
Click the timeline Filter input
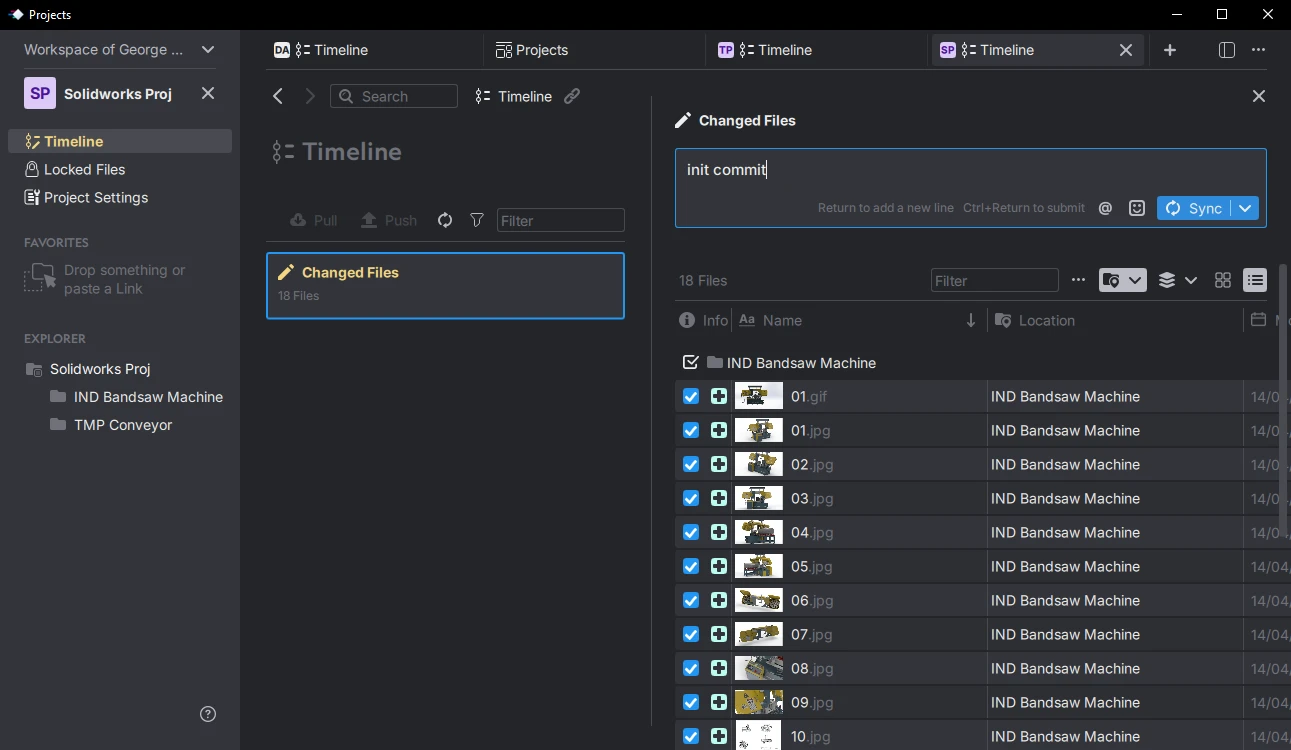click(560, 220)
